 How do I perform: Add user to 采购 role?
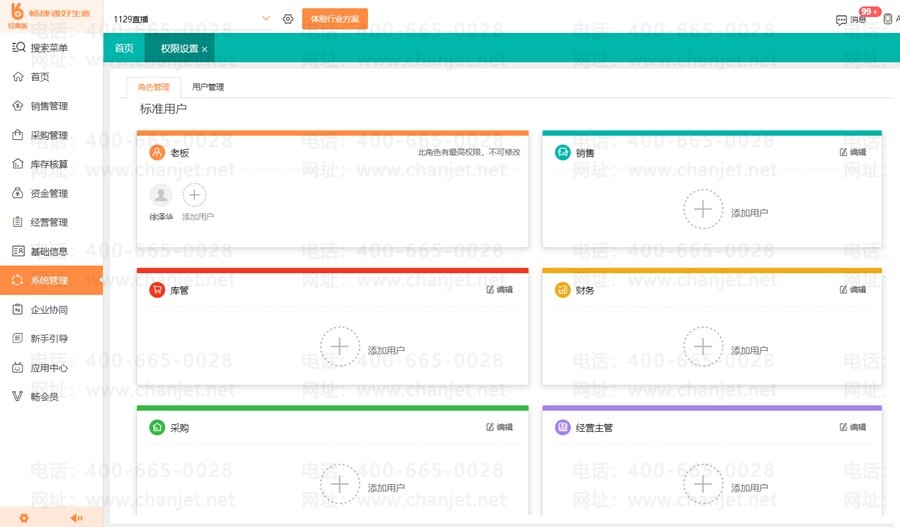(340, 484)
